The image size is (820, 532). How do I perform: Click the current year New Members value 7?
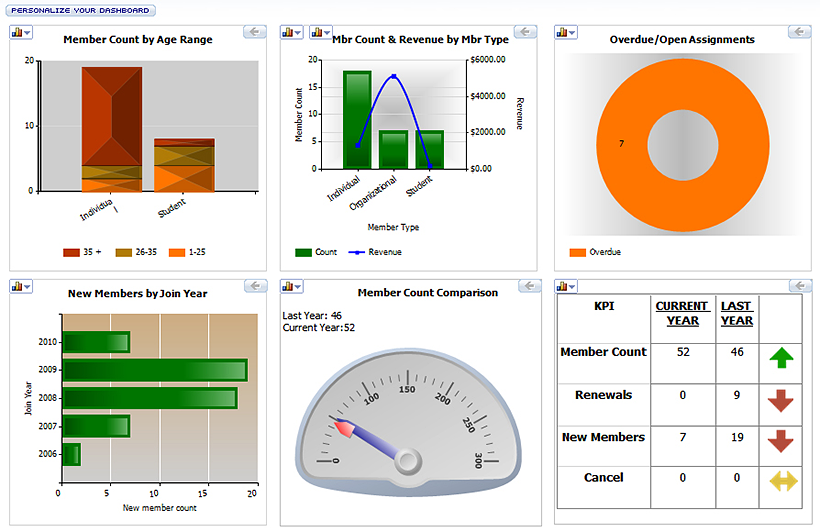[x=683, y=437]
